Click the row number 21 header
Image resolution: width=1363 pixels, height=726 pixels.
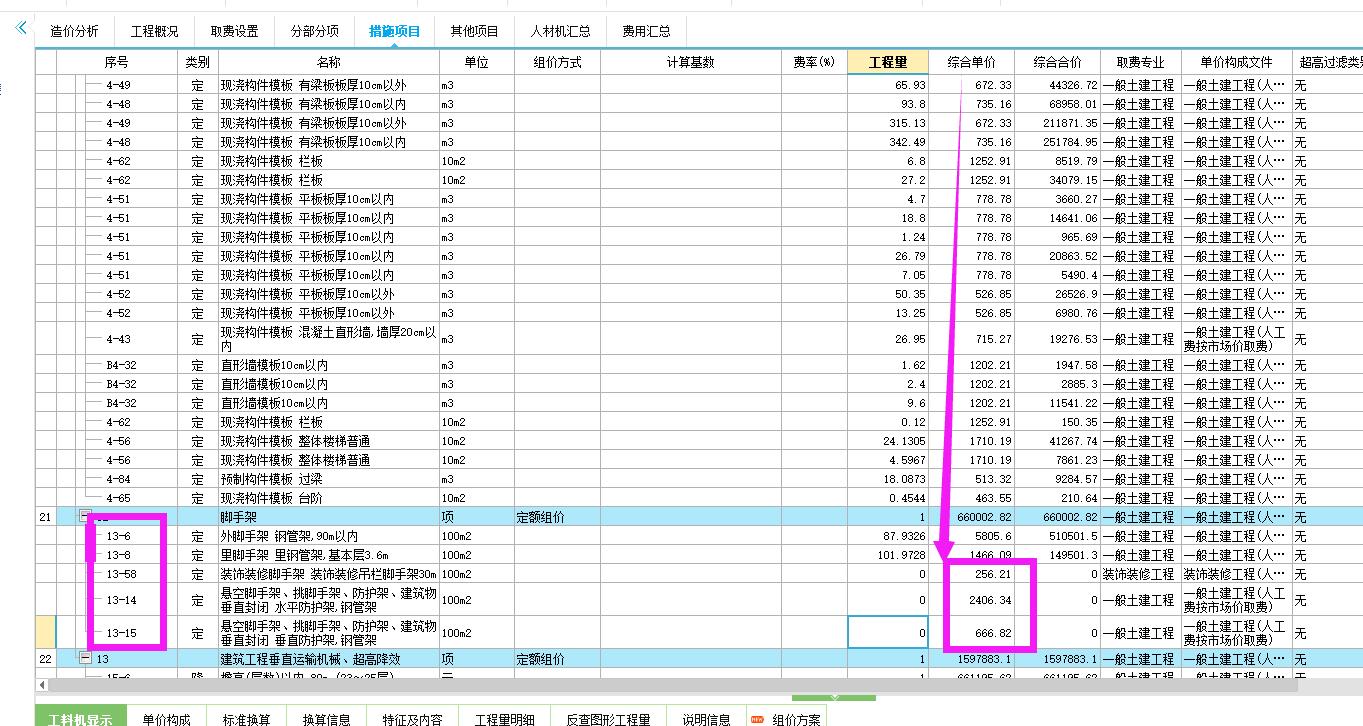tap(45, 517)
